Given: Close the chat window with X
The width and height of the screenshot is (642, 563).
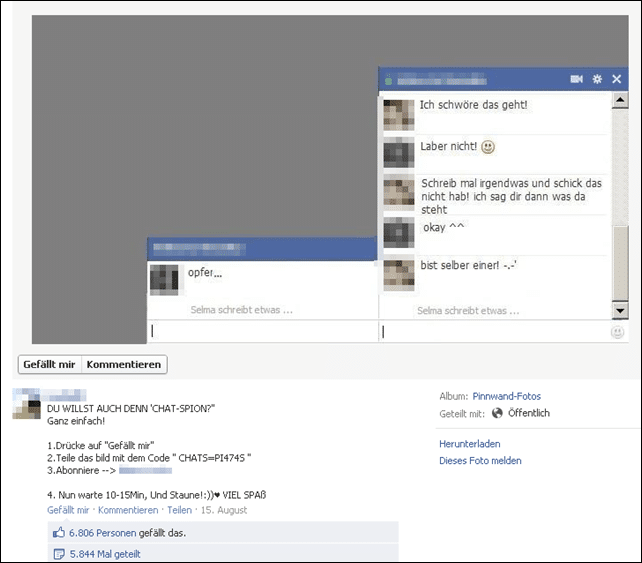Looking at the screenshot, I should coord(617,79).
